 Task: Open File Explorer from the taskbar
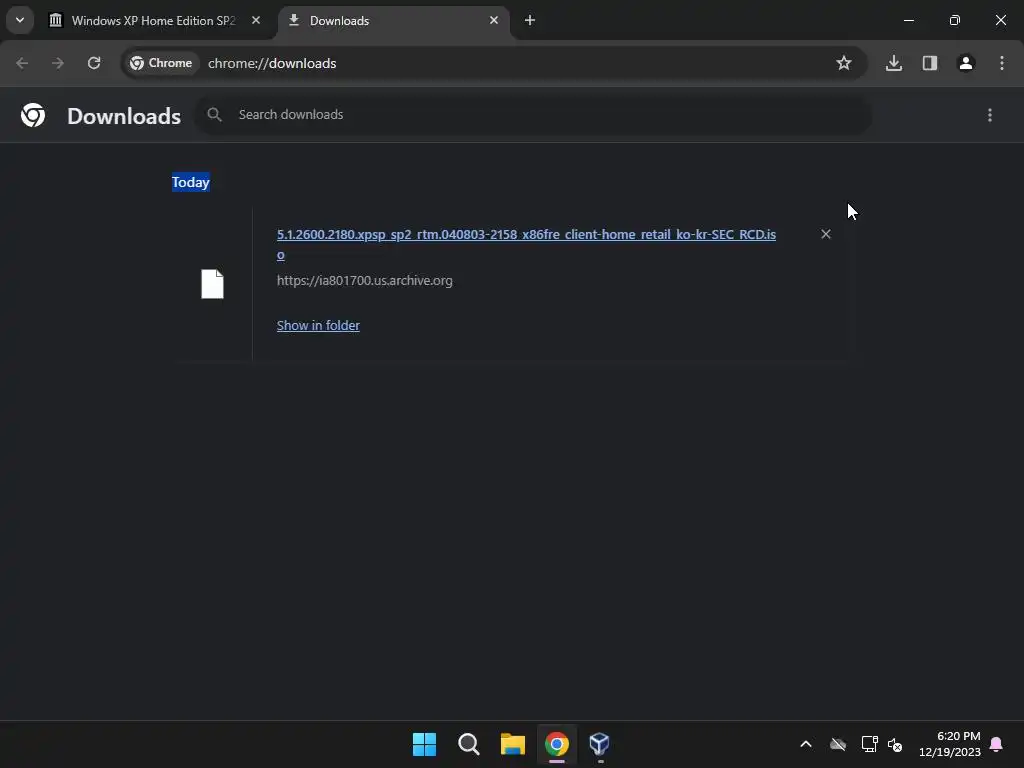pyautogui.click(x=513, y=744)
